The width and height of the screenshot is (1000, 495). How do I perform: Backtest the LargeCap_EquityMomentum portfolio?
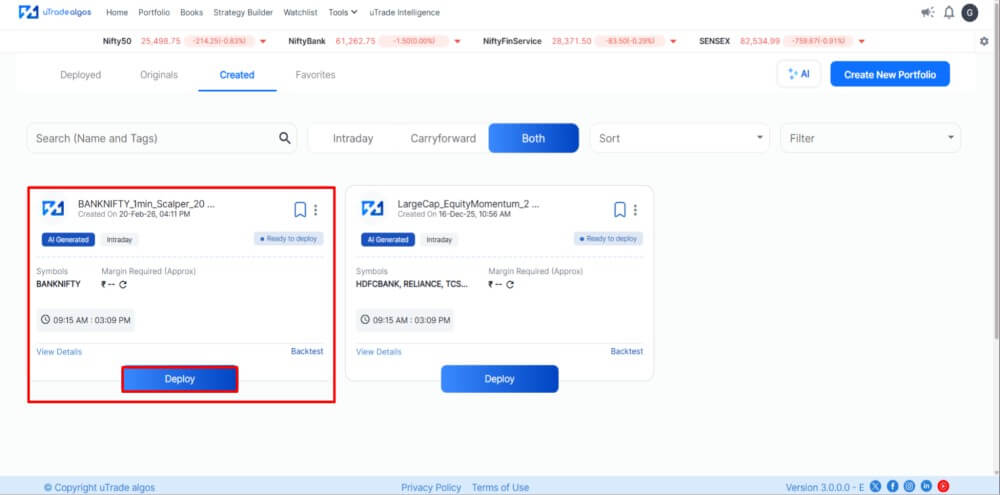tap(627, 351)
